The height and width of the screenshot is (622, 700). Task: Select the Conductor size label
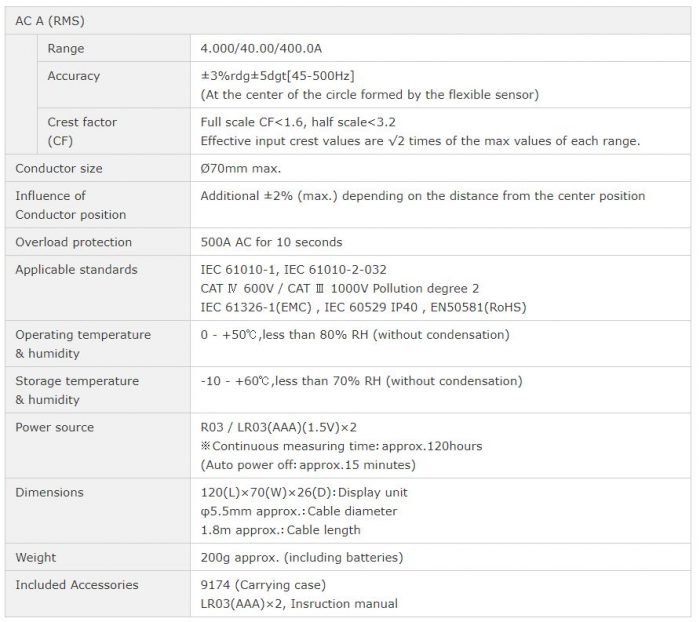pyautogui.click(x=59, y=168)
